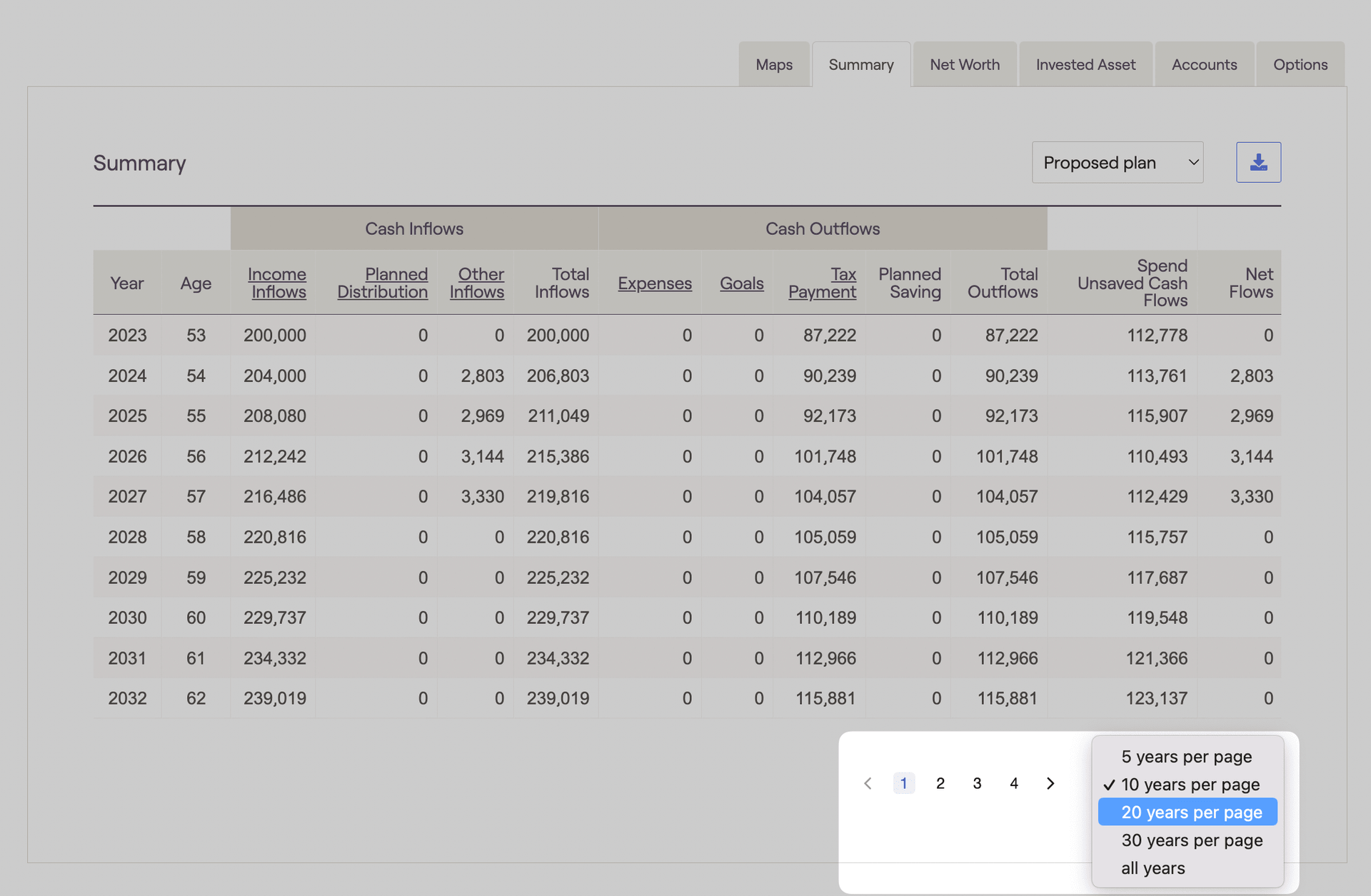Switch to the Invested Asset tab
The image size is (1371, 896).
click(1085, 64)
